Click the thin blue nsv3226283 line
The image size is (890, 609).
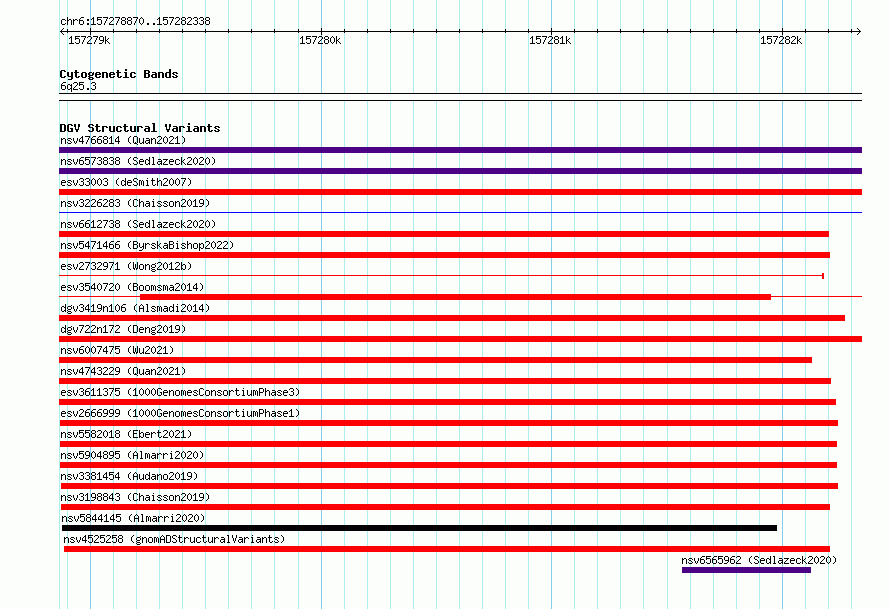460,213
